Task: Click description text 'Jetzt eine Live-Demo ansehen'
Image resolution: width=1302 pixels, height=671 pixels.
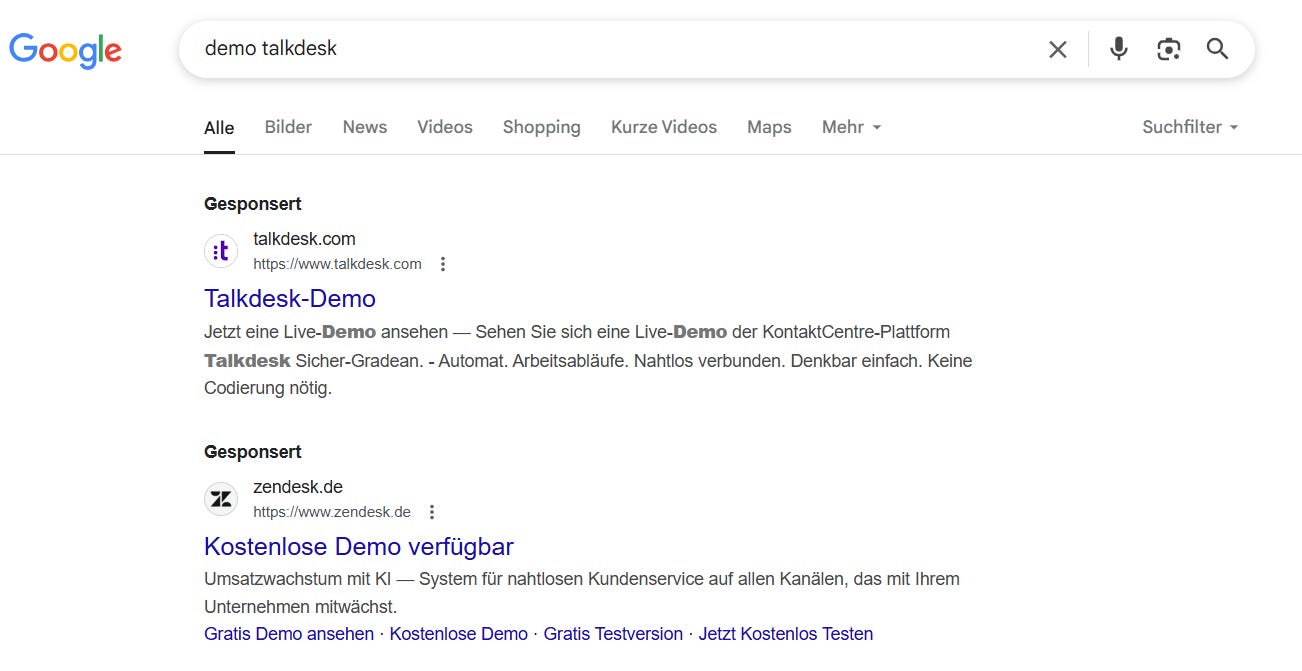Action: coord(325,332)
